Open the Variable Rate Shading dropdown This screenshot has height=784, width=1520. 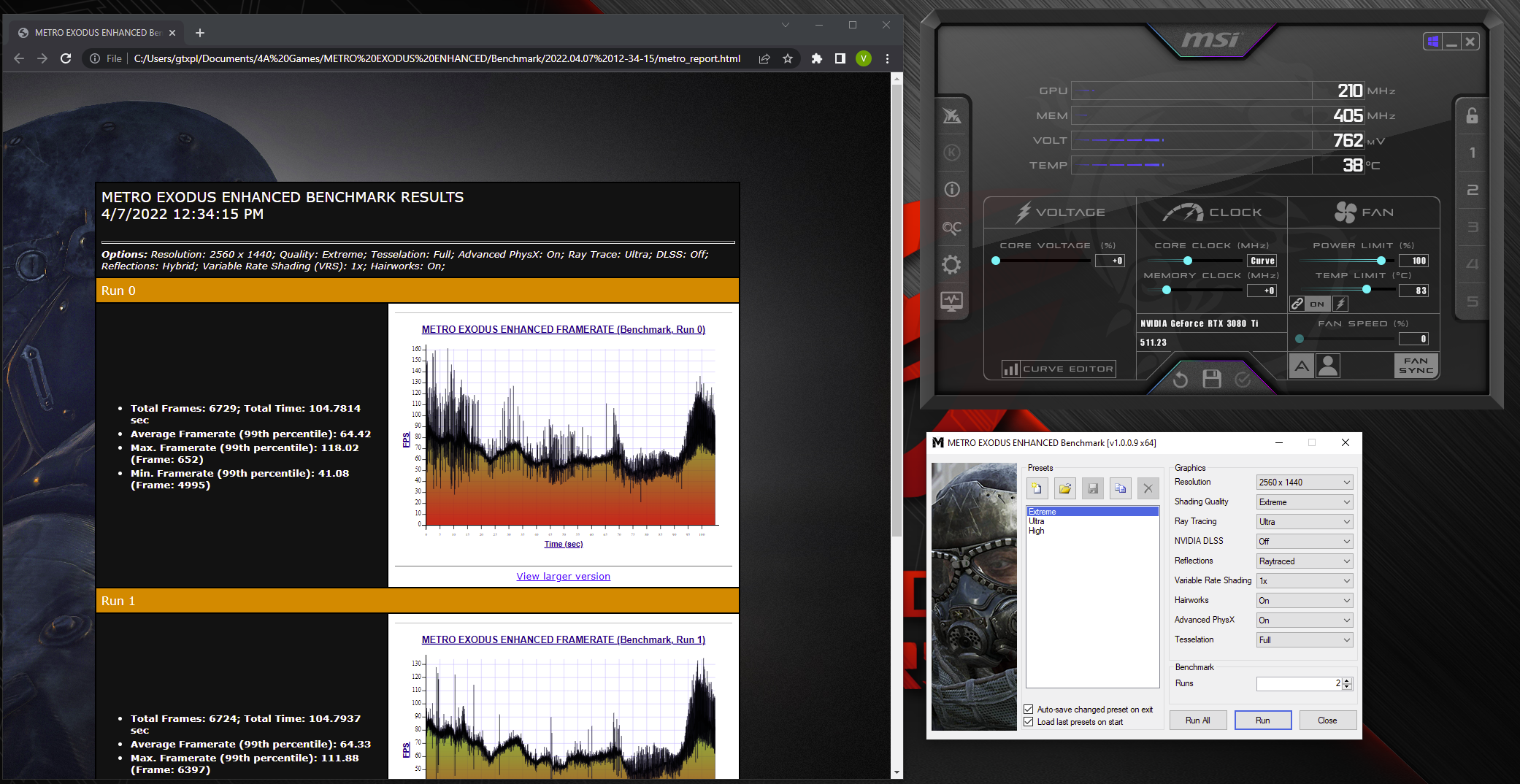tap(1305, 581)
